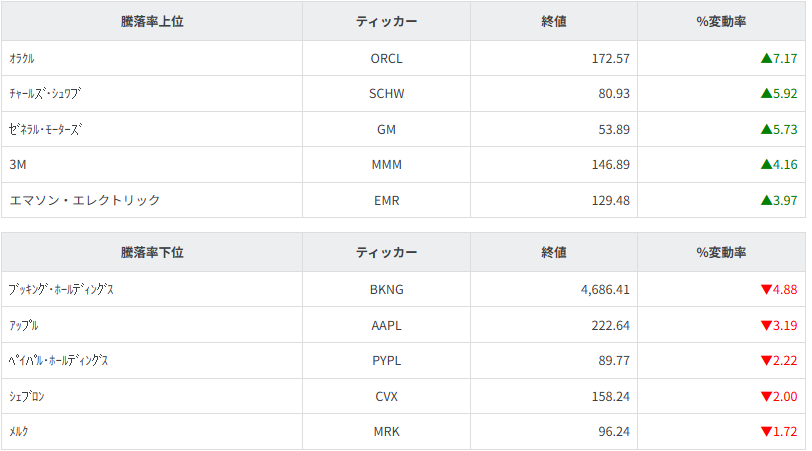Image resolution: width=812 pixels, height=451 pixels.
Task: Click the green up arrow beside 5.73
Action: point(766,130)
